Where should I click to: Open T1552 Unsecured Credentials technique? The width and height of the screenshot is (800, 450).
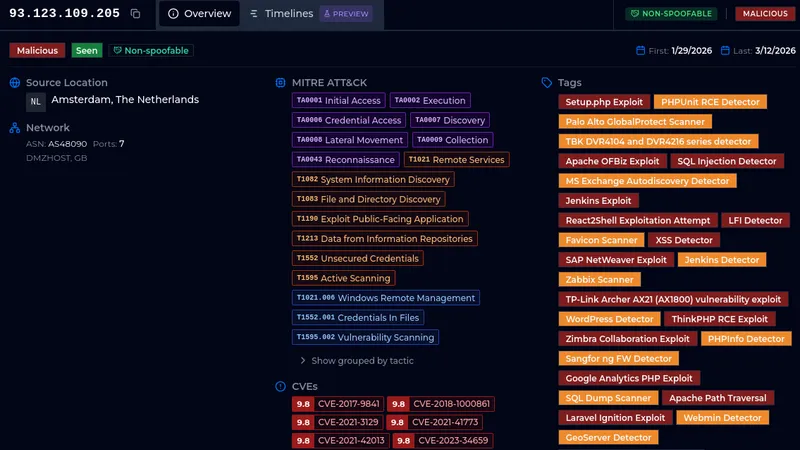click(x=358, y=259)
